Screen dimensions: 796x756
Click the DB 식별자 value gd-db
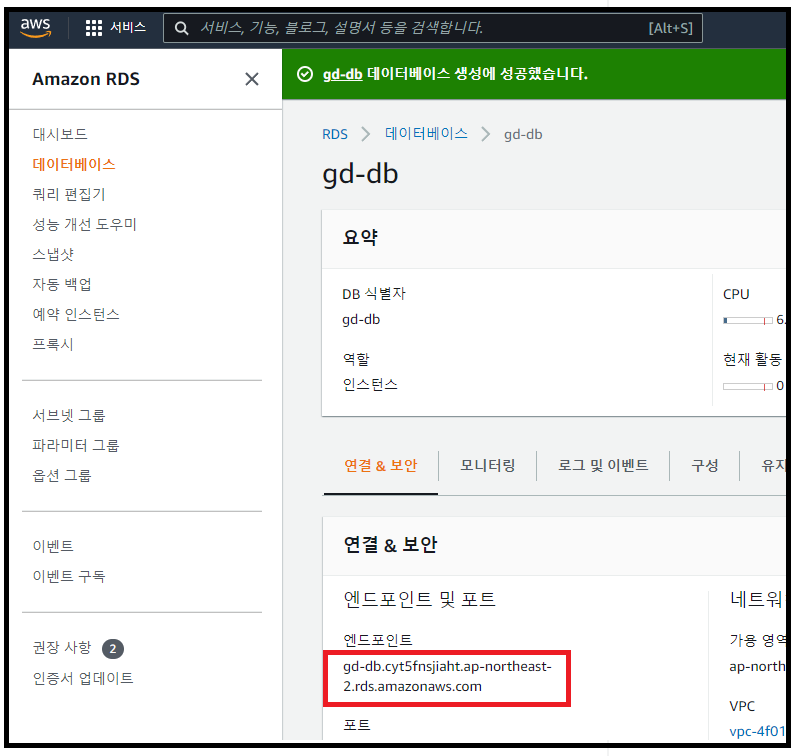[x=361, y=320]
